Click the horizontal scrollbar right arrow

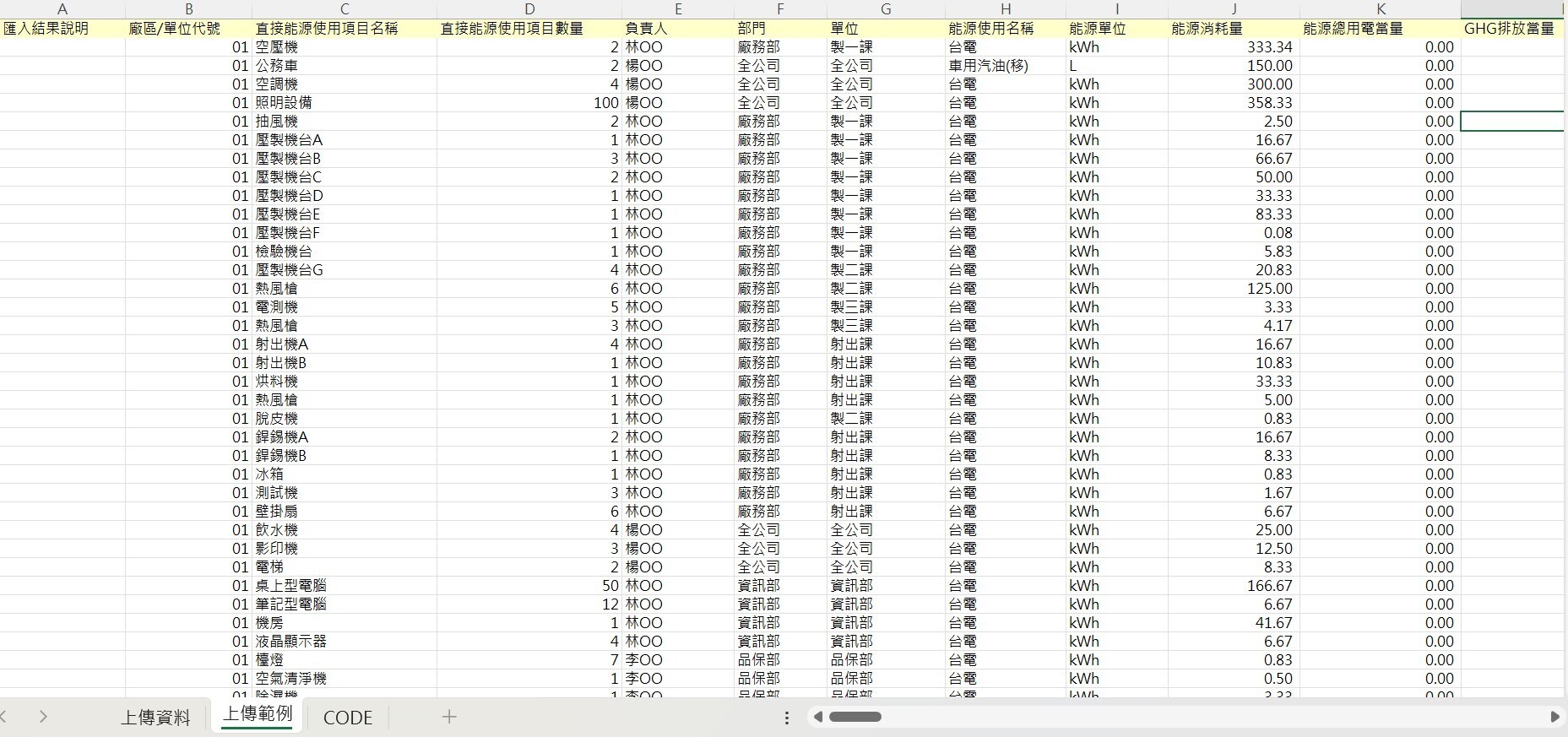click(1555, 717)
